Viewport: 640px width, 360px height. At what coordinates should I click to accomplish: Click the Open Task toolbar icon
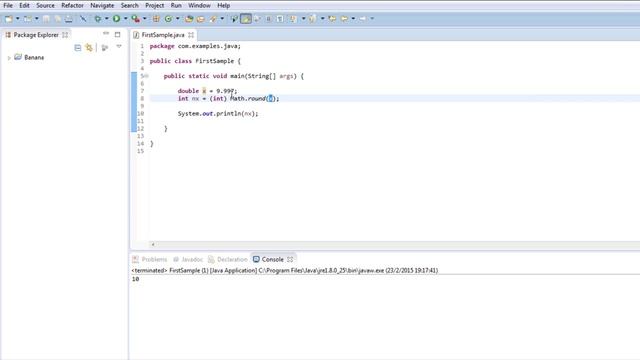(200, 19)
